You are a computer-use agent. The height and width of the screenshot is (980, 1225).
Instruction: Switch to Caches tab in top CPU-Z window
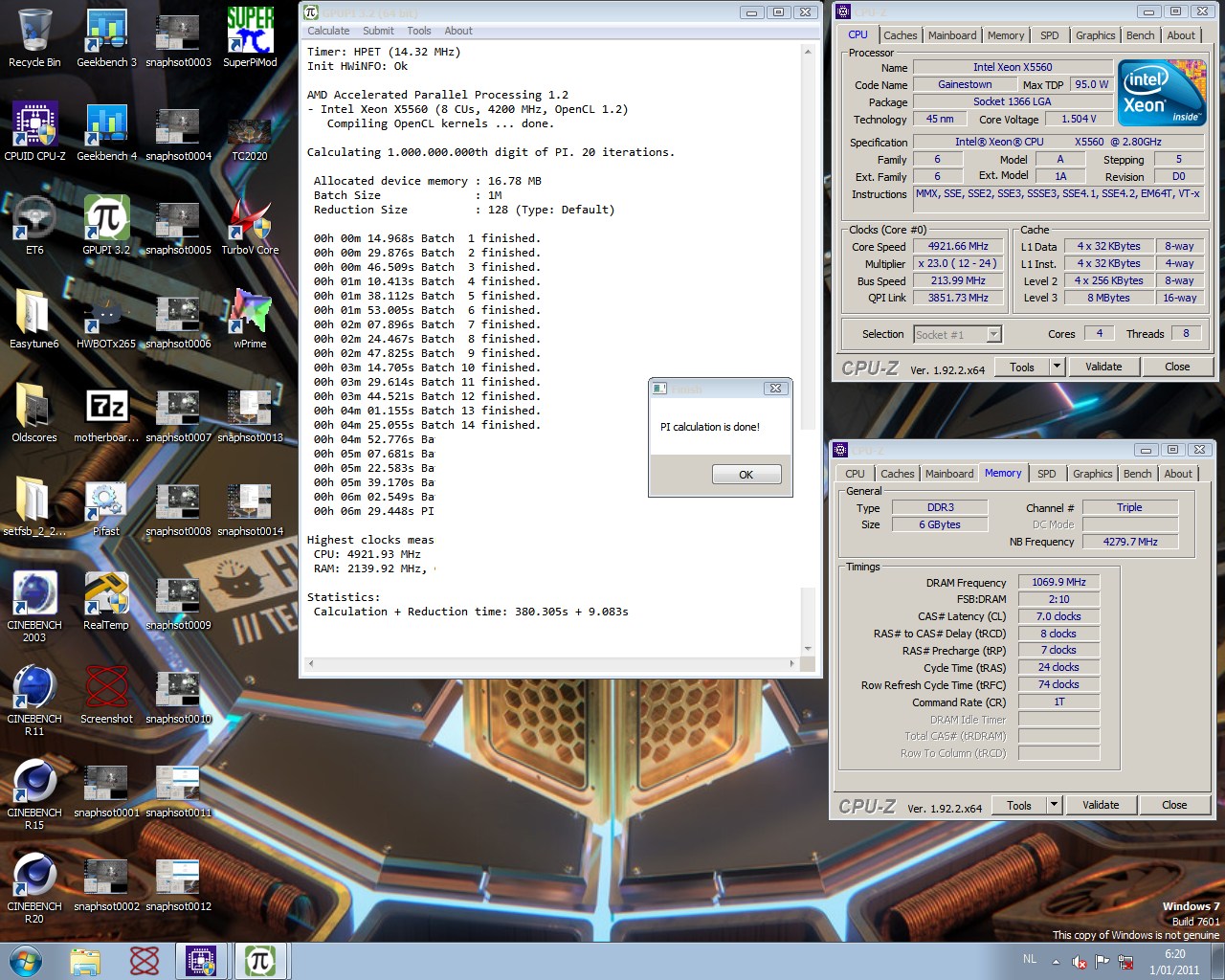click(900, 35)
